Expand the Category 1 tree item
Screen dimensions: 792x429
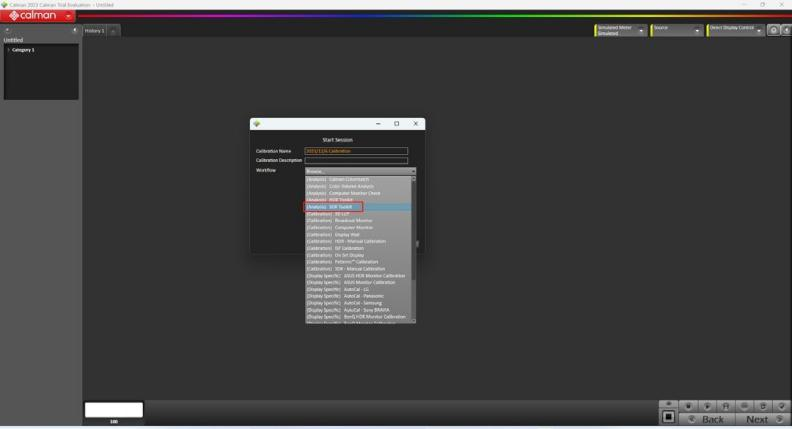point(8,50)
